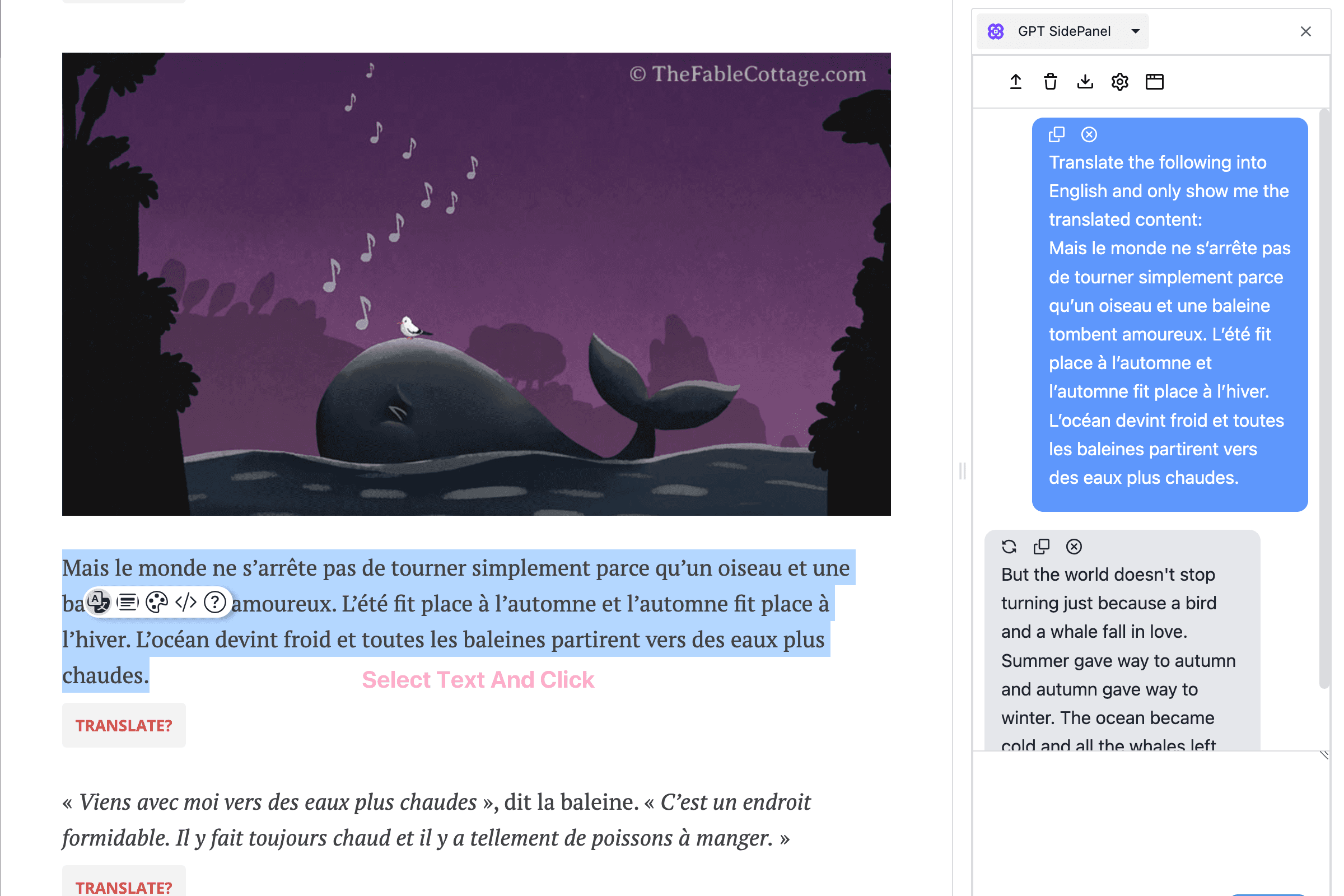Click the translate icon in floating selection toolbar
This screenshot has width=1344, height=896.
point(99,601)
